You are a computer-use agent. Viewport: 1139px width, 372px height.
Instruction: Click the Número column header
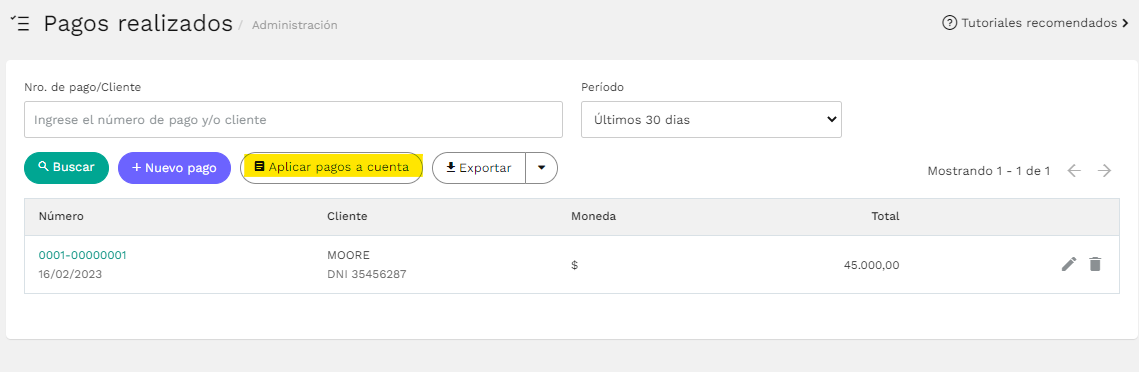point(61,216)
